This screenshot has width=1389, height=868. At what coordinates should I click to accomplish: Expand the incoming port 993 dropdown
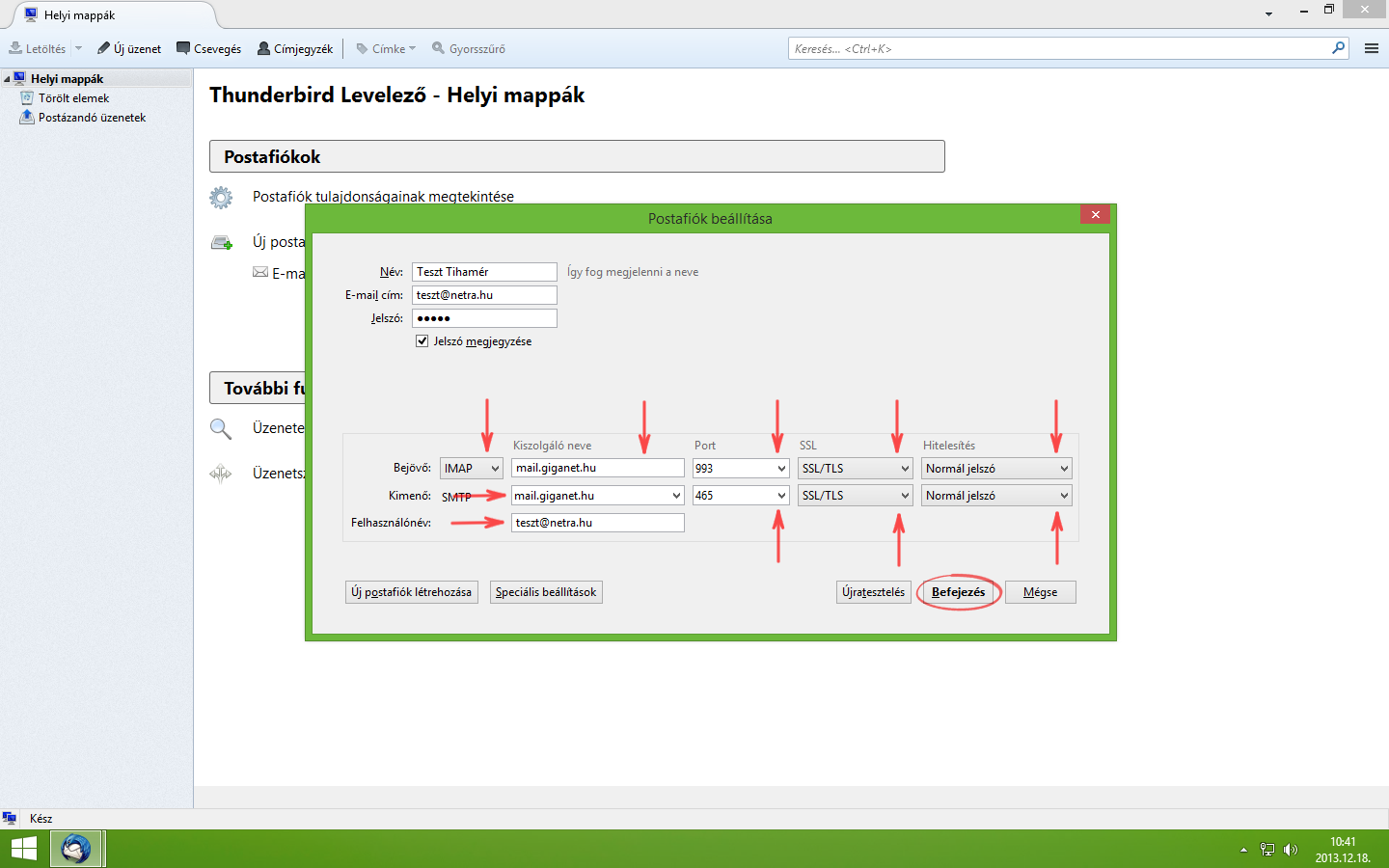780,469
